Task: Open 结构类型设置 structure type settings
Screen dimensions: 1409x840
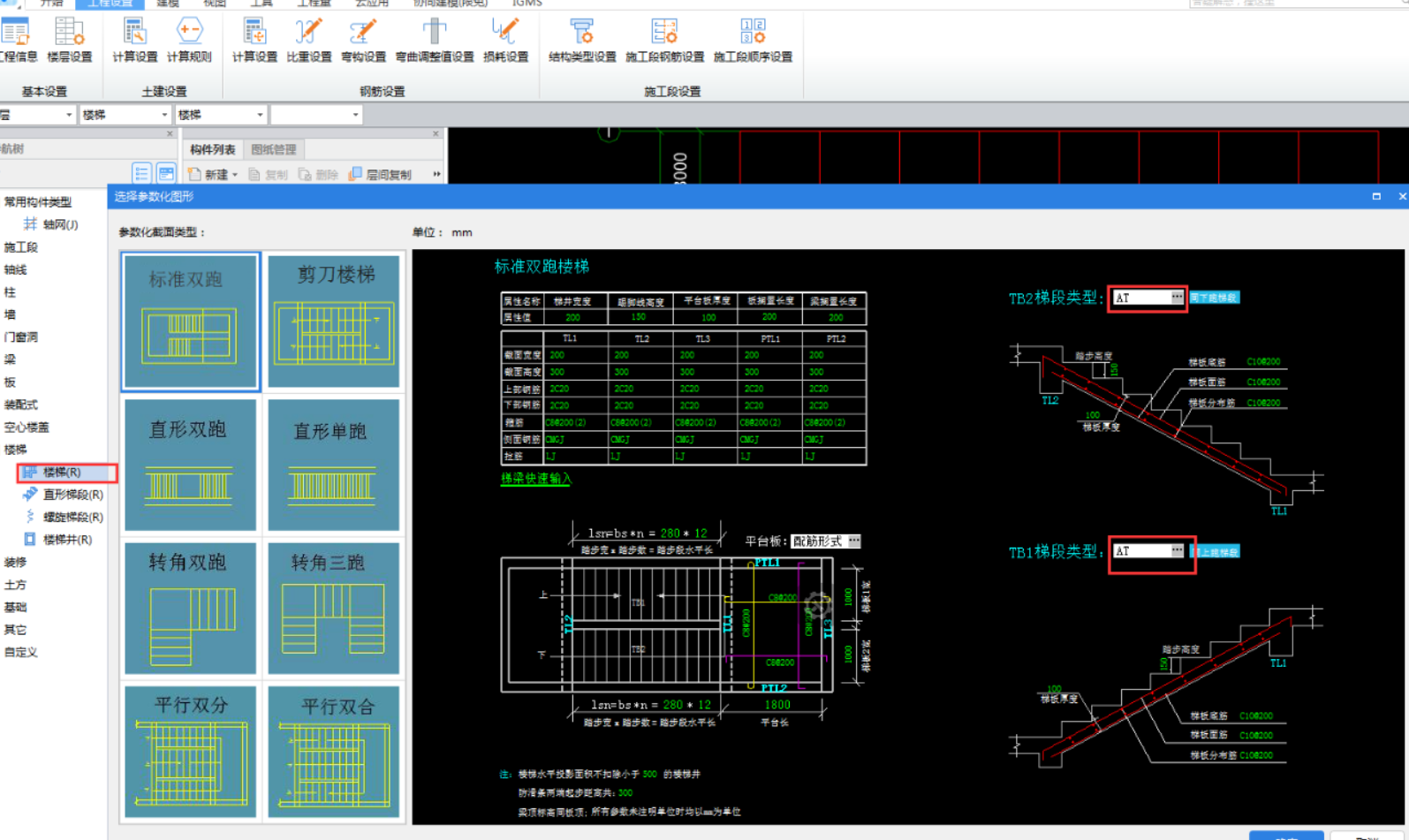Action: [x=582, y=41]
